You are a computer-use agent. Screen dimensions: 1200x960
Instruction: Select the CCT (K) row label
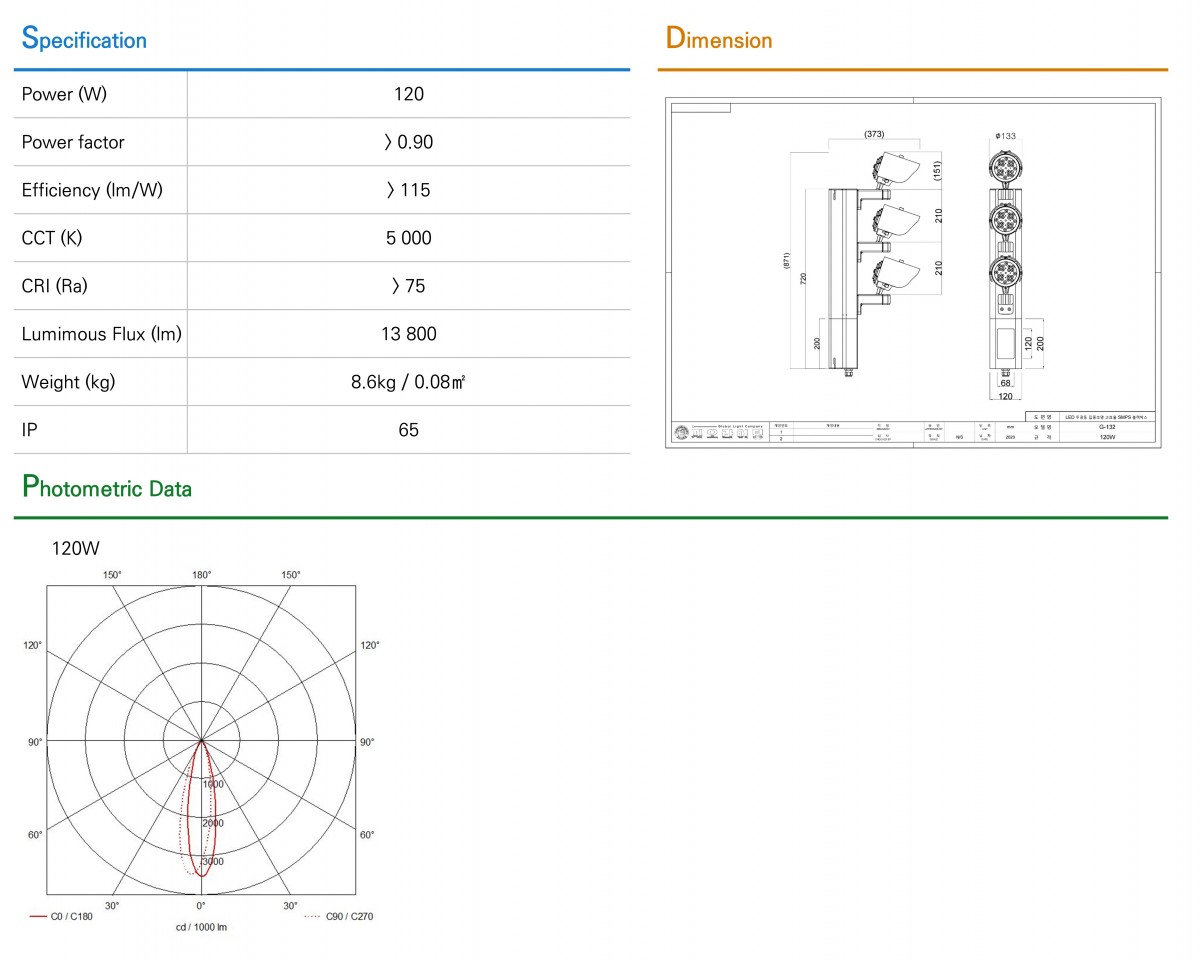pos(51,238)
